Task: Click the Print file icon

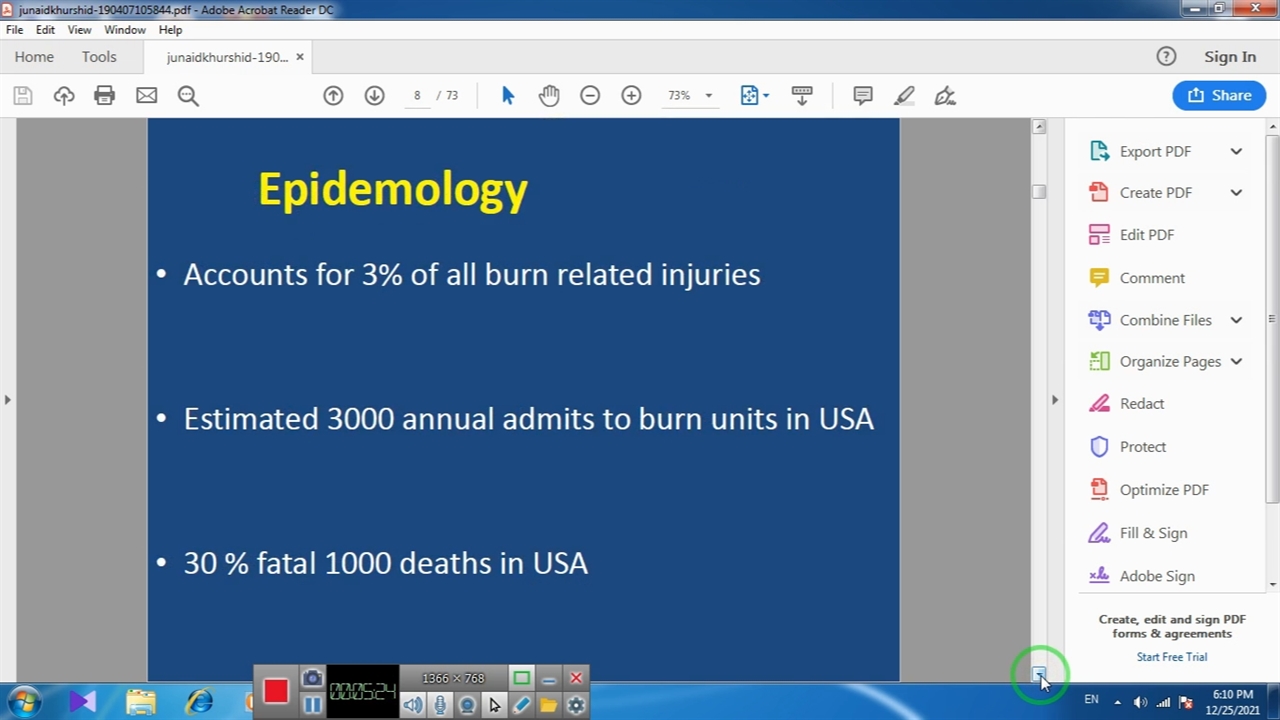Action: click(x=104, y=96)
